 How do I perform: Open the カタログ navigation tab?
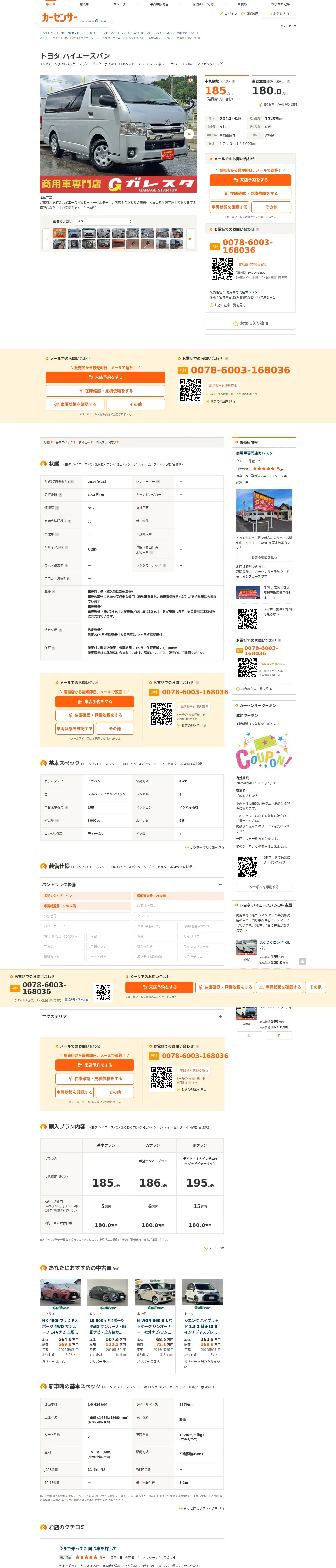pyautogui.click(x=120, y=4)
